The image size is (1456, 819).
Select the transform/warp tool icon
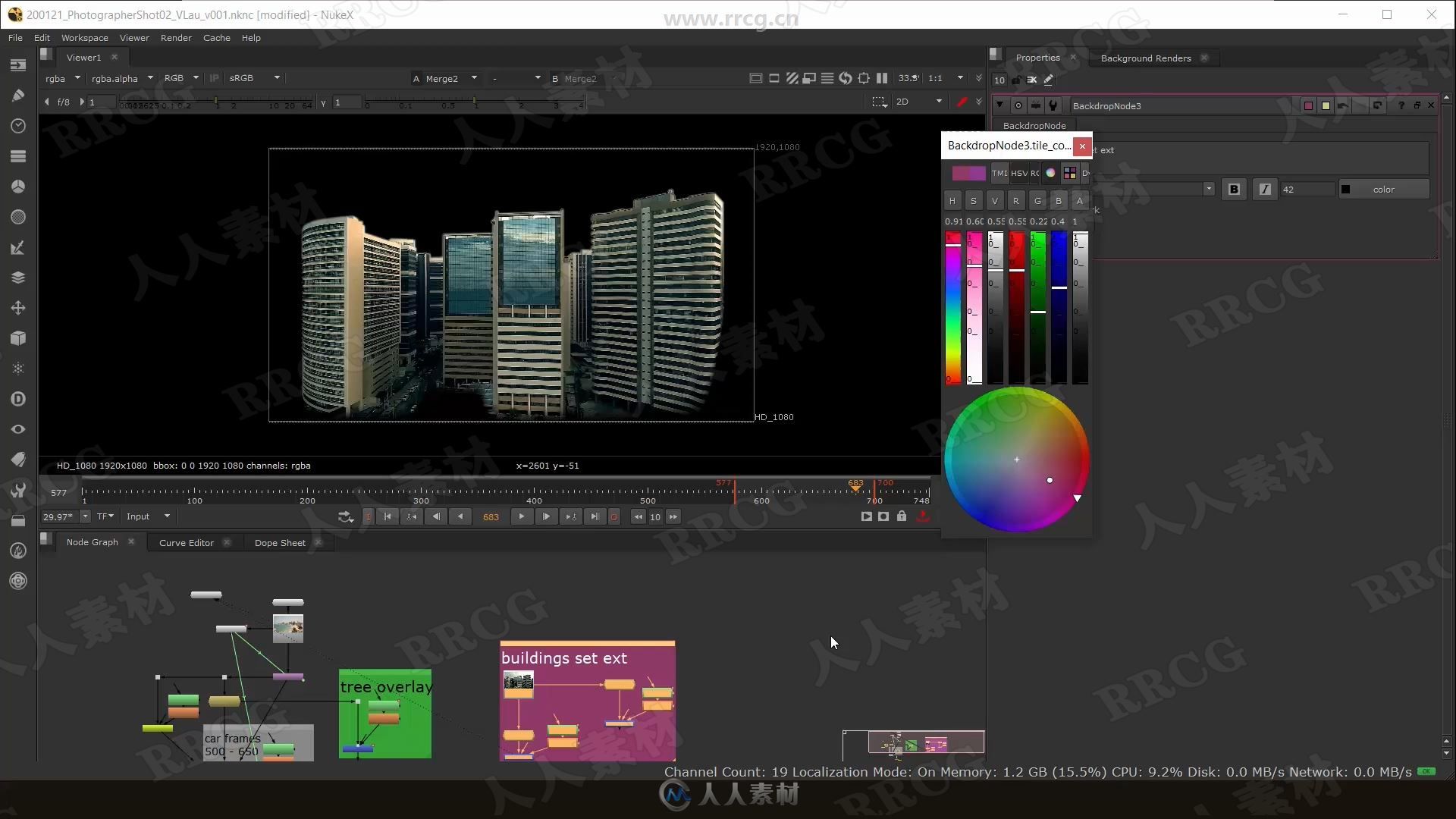click(18, 307)
